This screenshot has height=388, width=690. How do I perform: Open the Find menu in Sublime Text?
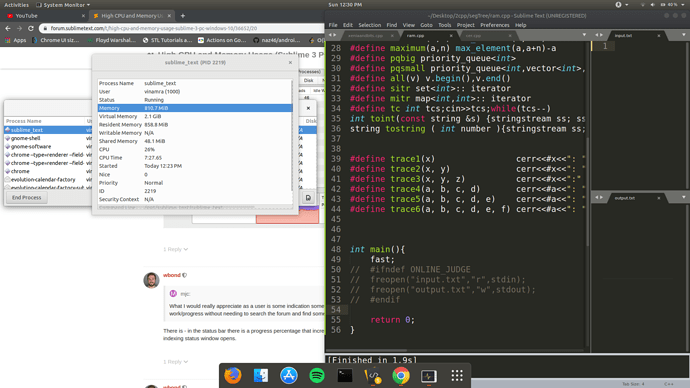tap(392, 25)
